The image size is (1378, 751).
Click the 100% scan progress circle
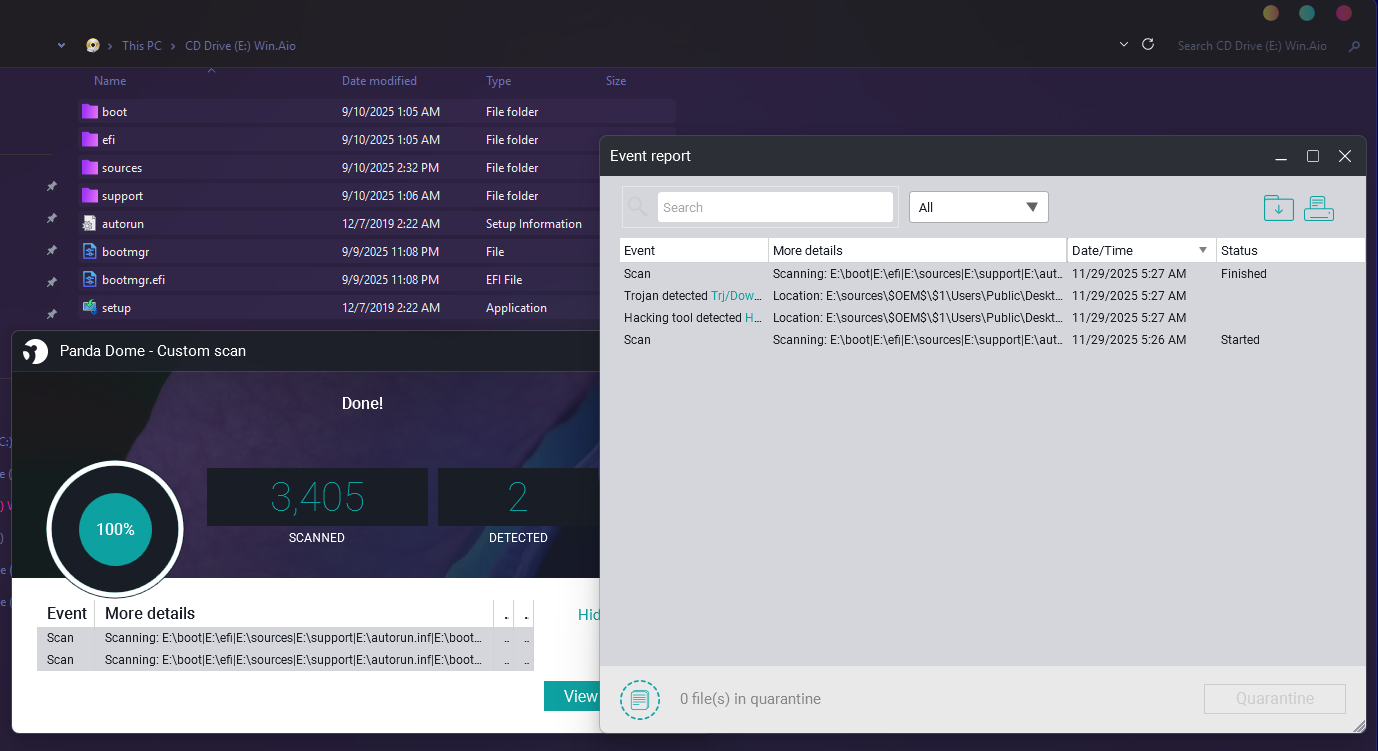(x=115, y=529)
